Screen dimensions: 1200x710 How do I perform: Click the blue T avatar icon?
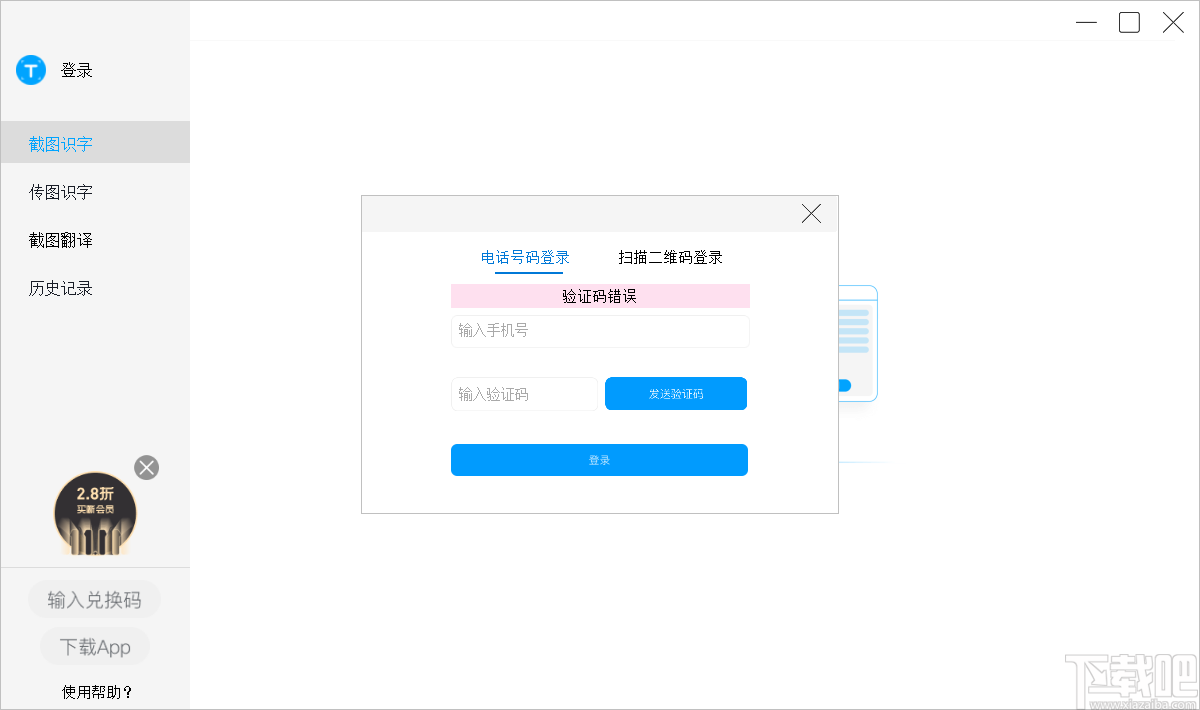coord(30,70)
